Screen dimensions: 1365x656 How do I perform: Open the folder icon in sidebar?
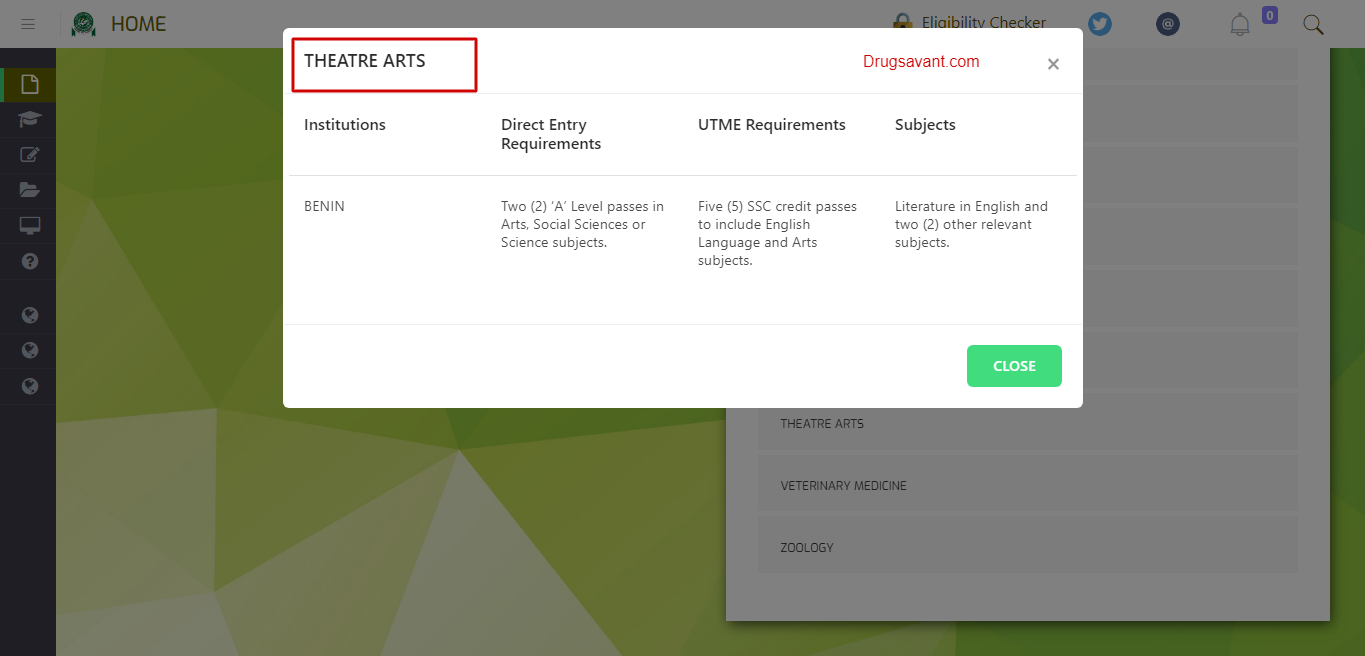click(x=30, y=190)
